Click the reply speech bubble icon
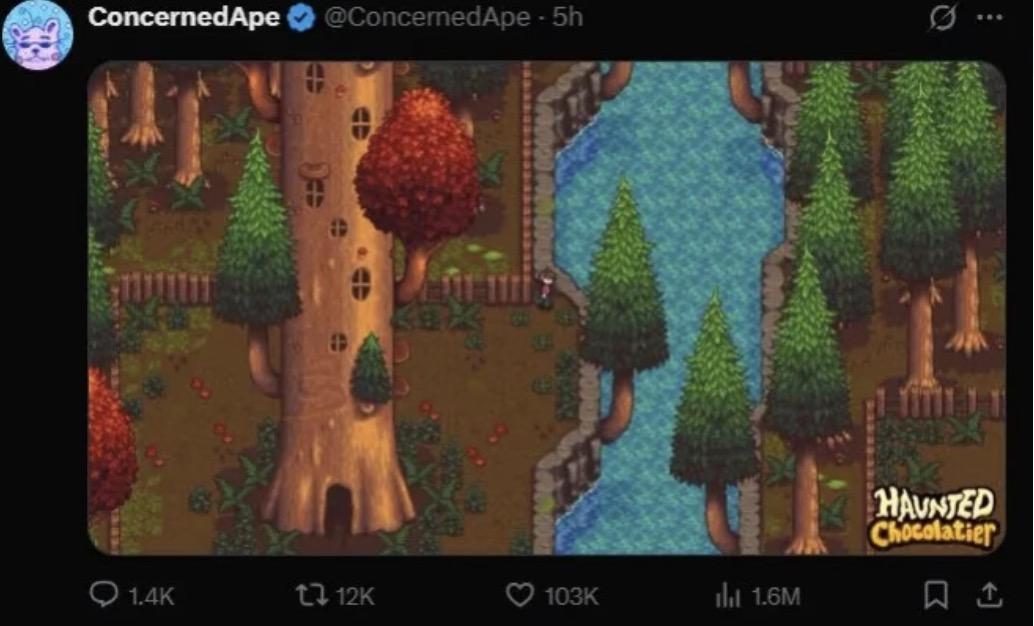Viewport: 1034px width, 626px height. (x=104, y=596)
